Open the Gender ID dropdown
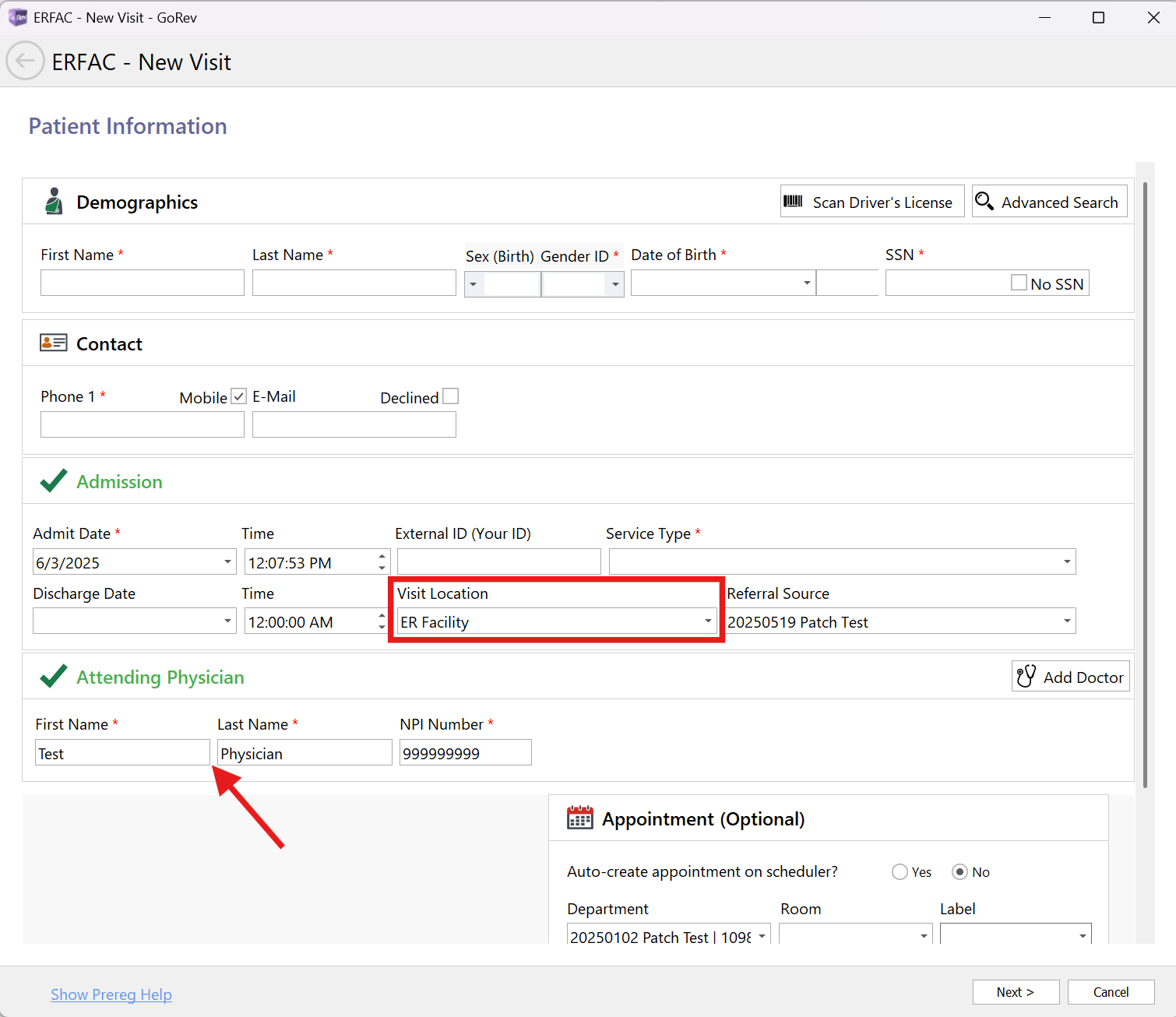Image resolution: width=1176 pixels, height=1017 pixels. (x=615, y=284)
